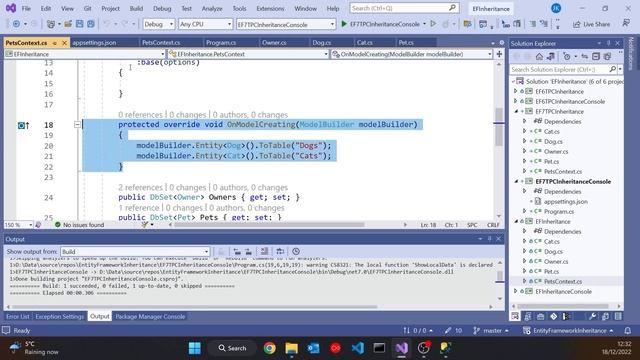
Task: Click the timestamp clock icon in Output
Action: click(x=296, y=251)
